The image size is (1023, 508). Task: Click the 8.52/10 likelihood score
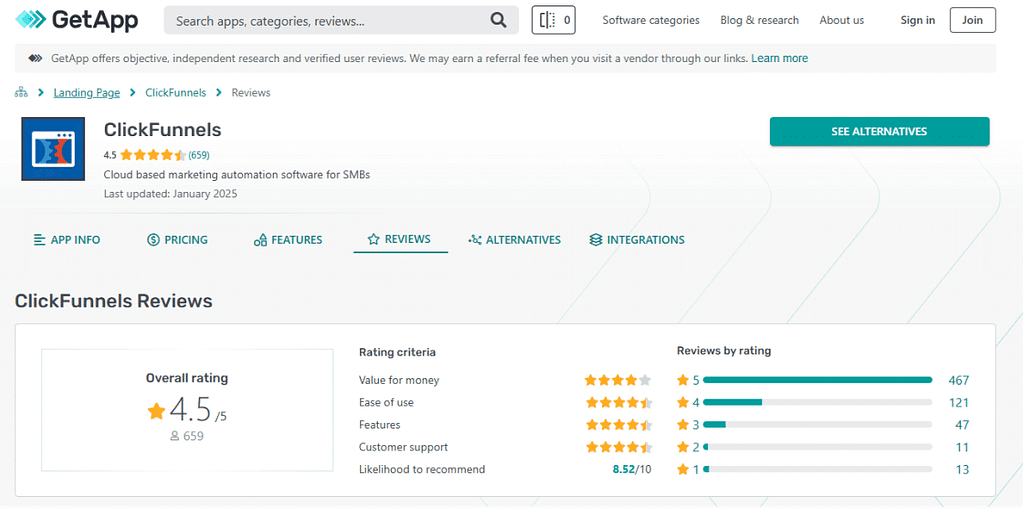tap(632, 470)
